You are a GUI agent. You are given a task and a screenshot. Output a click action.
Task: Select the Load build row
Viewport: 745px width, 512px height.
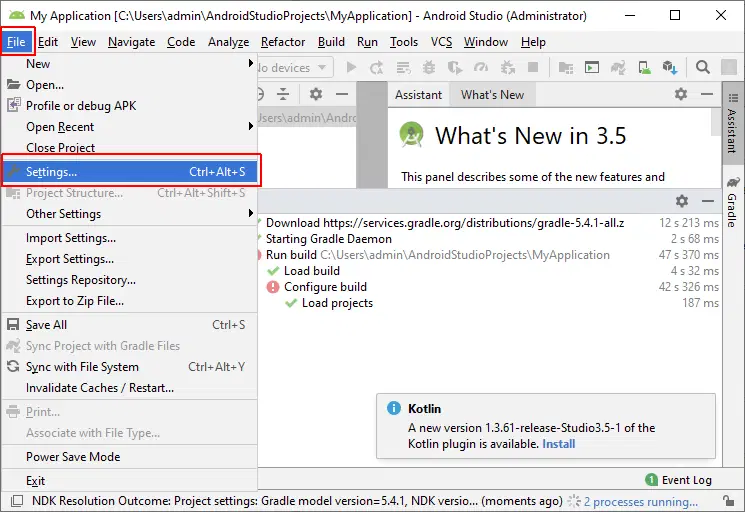(489, 271)
